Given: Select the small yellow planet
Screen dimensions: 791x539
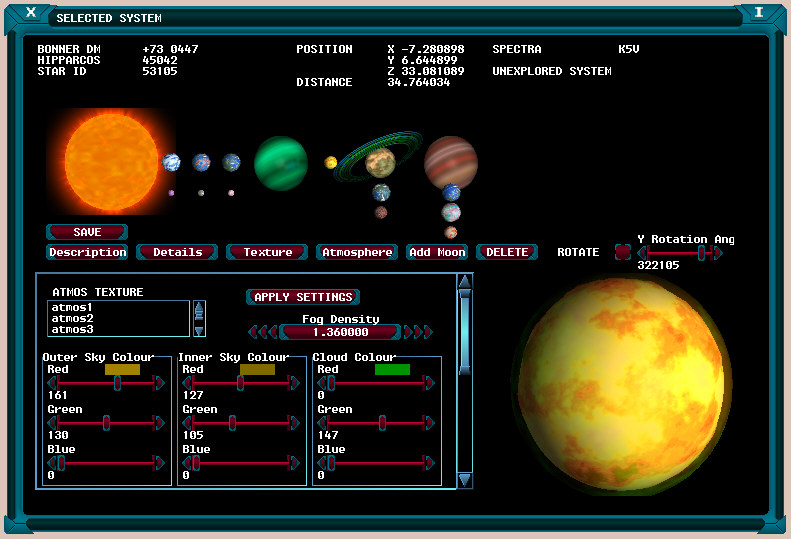Looking at the screenshot, I should click(x=331, y=162).
